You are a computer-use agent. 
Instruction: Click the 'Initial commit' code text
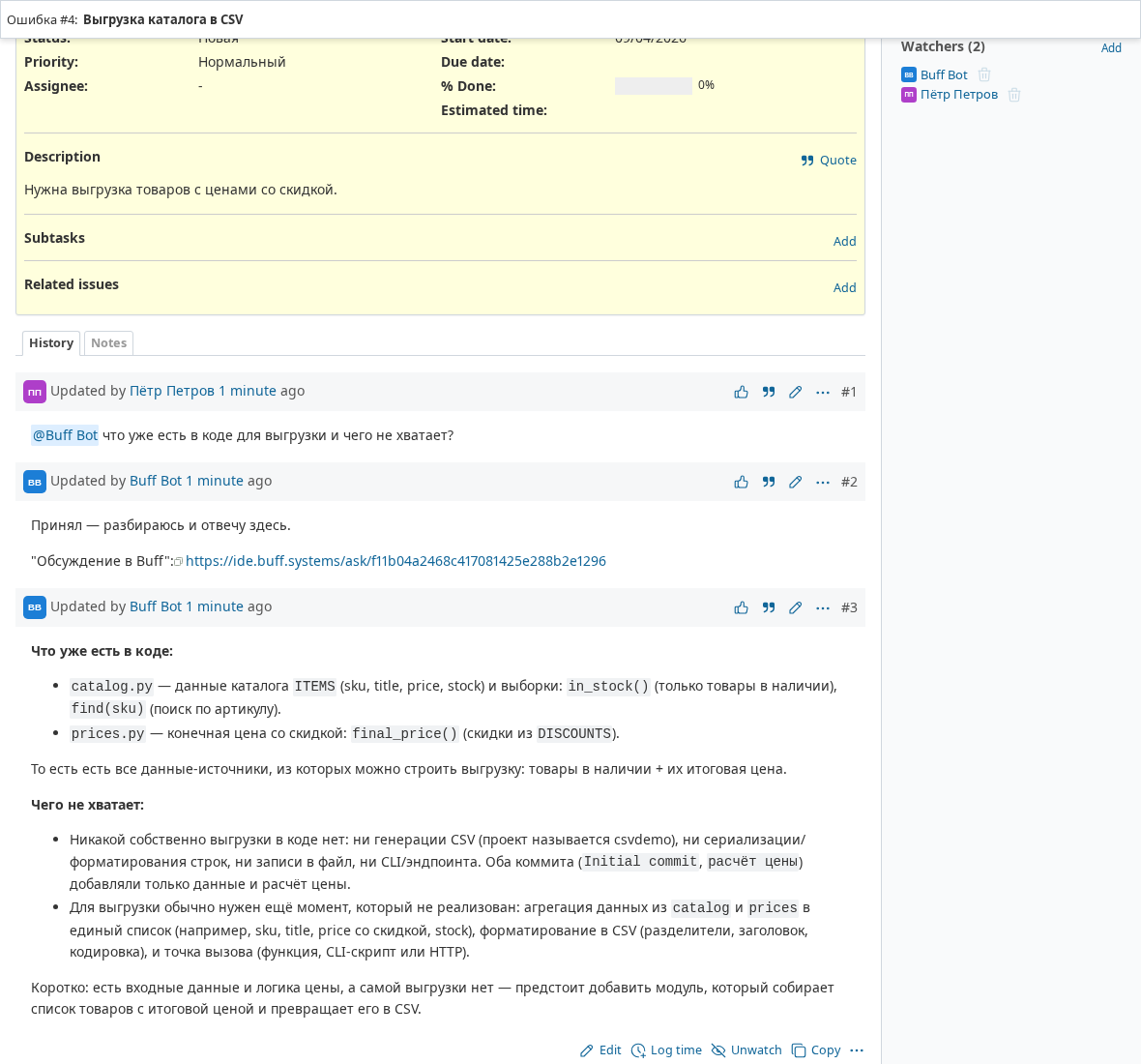641,862
